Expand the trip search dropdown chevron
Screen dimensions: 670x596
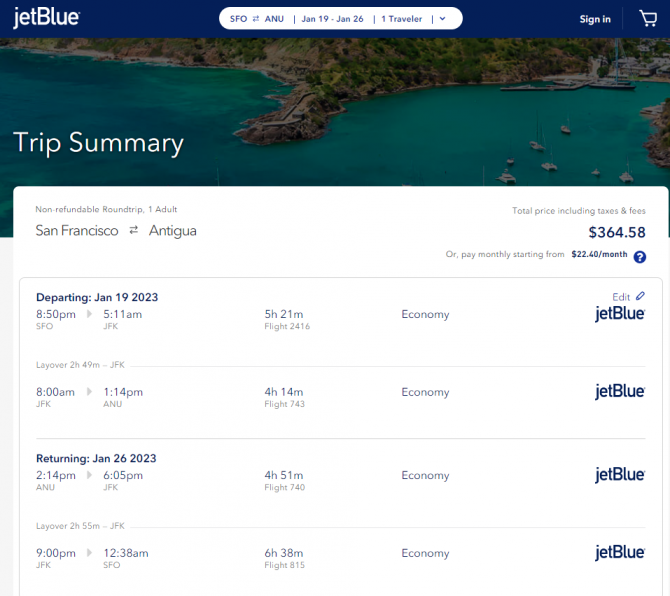pos(443,19)
